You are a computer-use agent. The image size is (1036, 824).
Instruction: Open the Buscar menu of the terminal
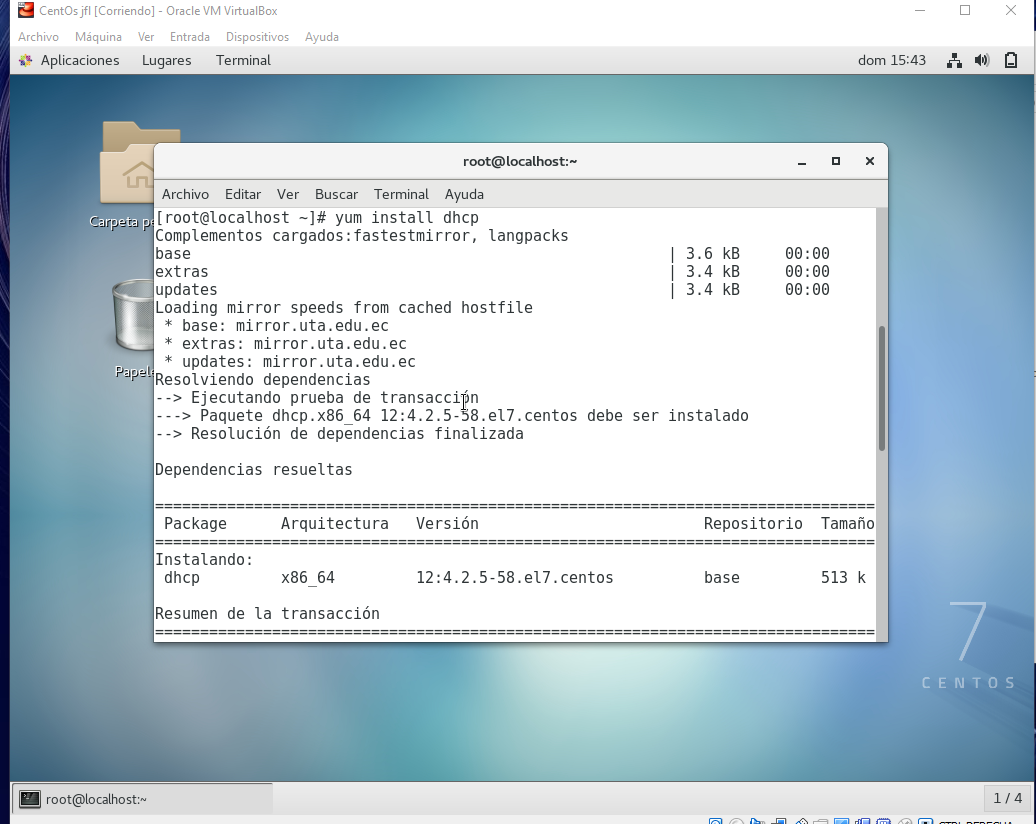tap(336, 194)
